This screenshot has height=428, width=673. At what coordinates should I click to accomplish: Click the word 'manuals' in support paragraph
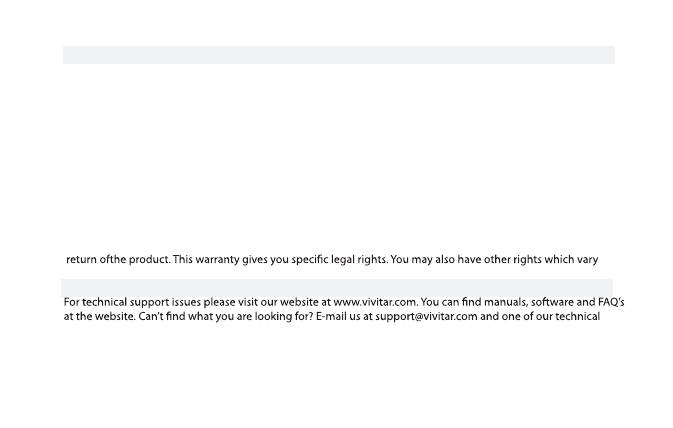(x=506, y=303)
